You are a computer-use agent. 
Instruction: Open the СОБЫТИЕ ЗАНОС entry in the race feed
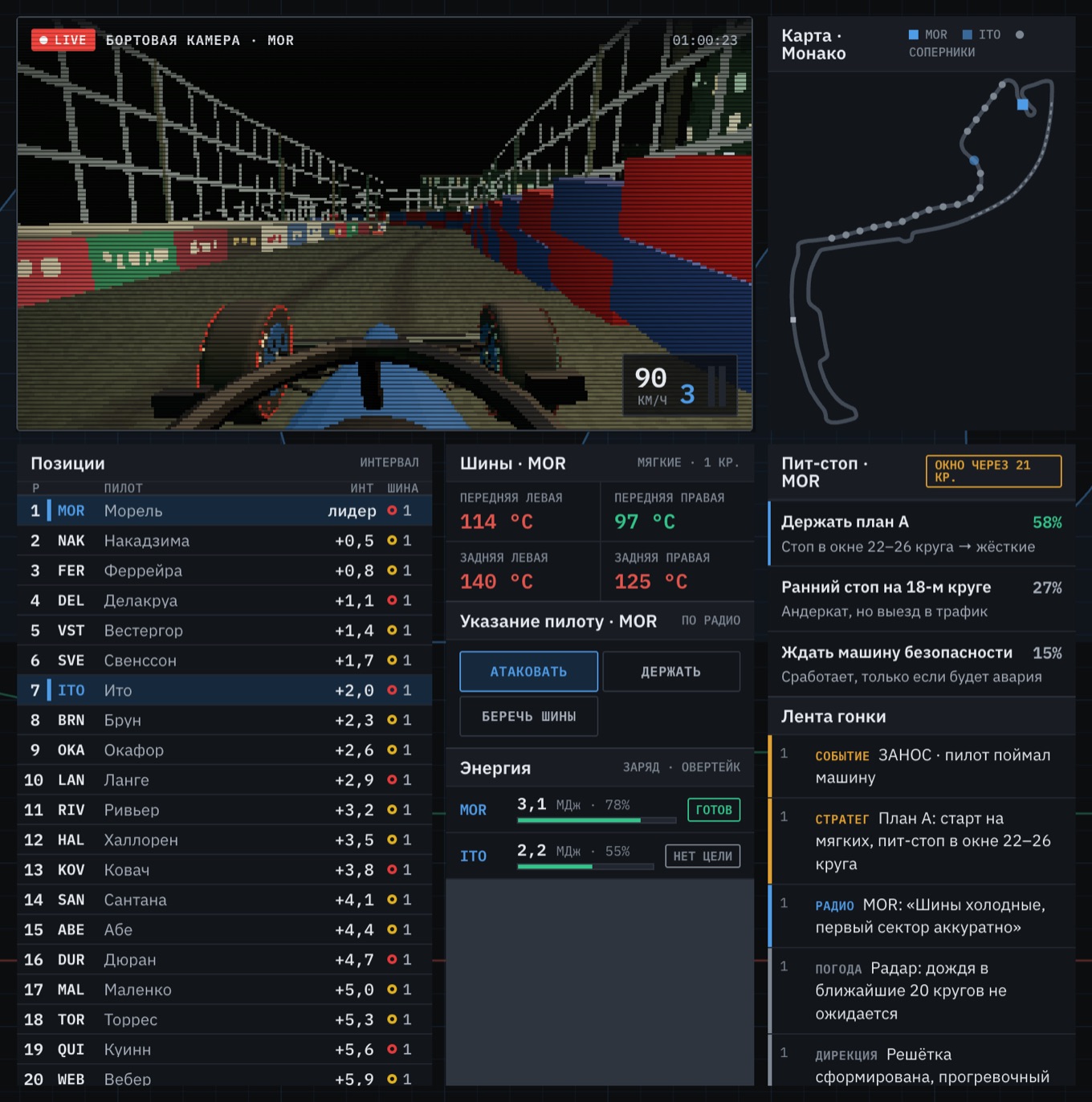tap(922, 767)
